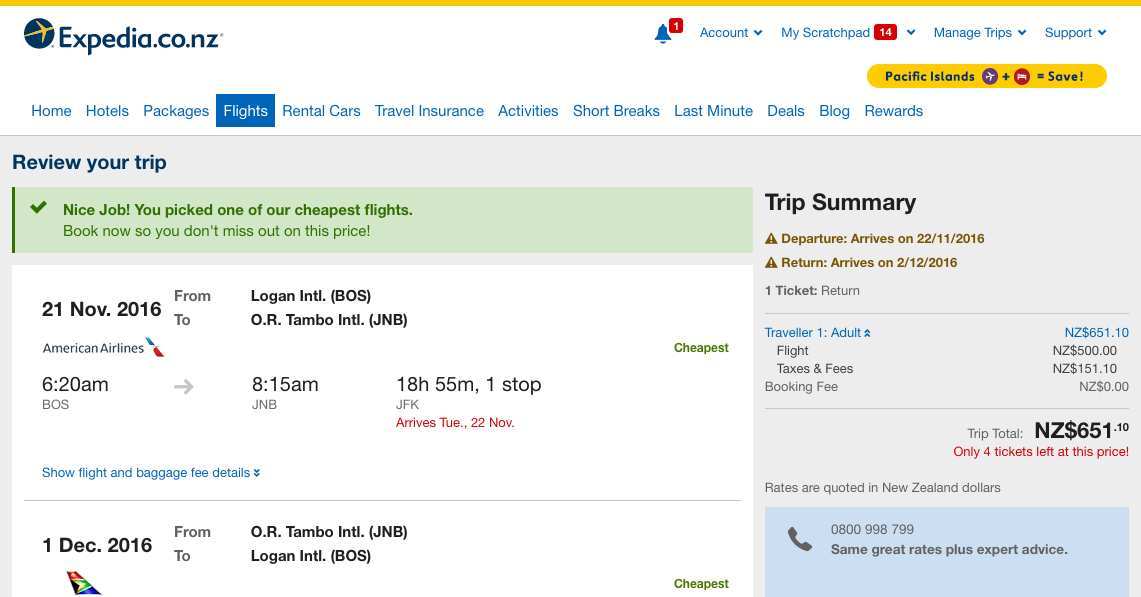
Task: Click the Pacific Islands save banner
Action: click(x=986, y=76)
